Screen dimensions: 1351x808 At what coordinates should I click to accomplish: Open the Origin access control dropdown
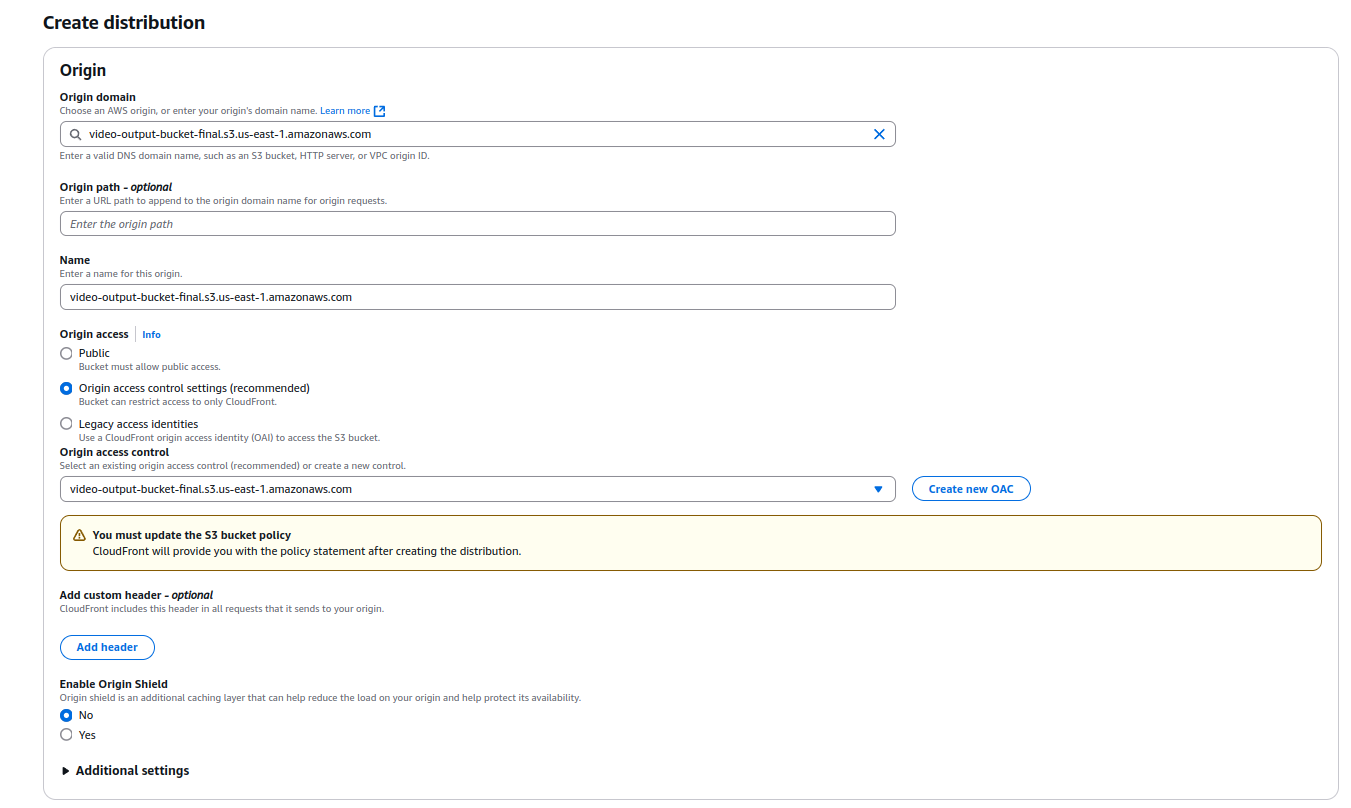(x=477, y=489)
